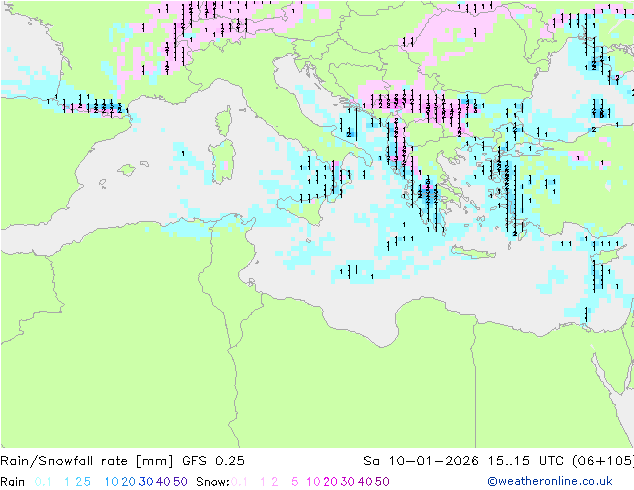The width and height of the screenshot is (634, 490).
Task: Click the date 'Sa 10-01-2026'
Action: point(421,461)
